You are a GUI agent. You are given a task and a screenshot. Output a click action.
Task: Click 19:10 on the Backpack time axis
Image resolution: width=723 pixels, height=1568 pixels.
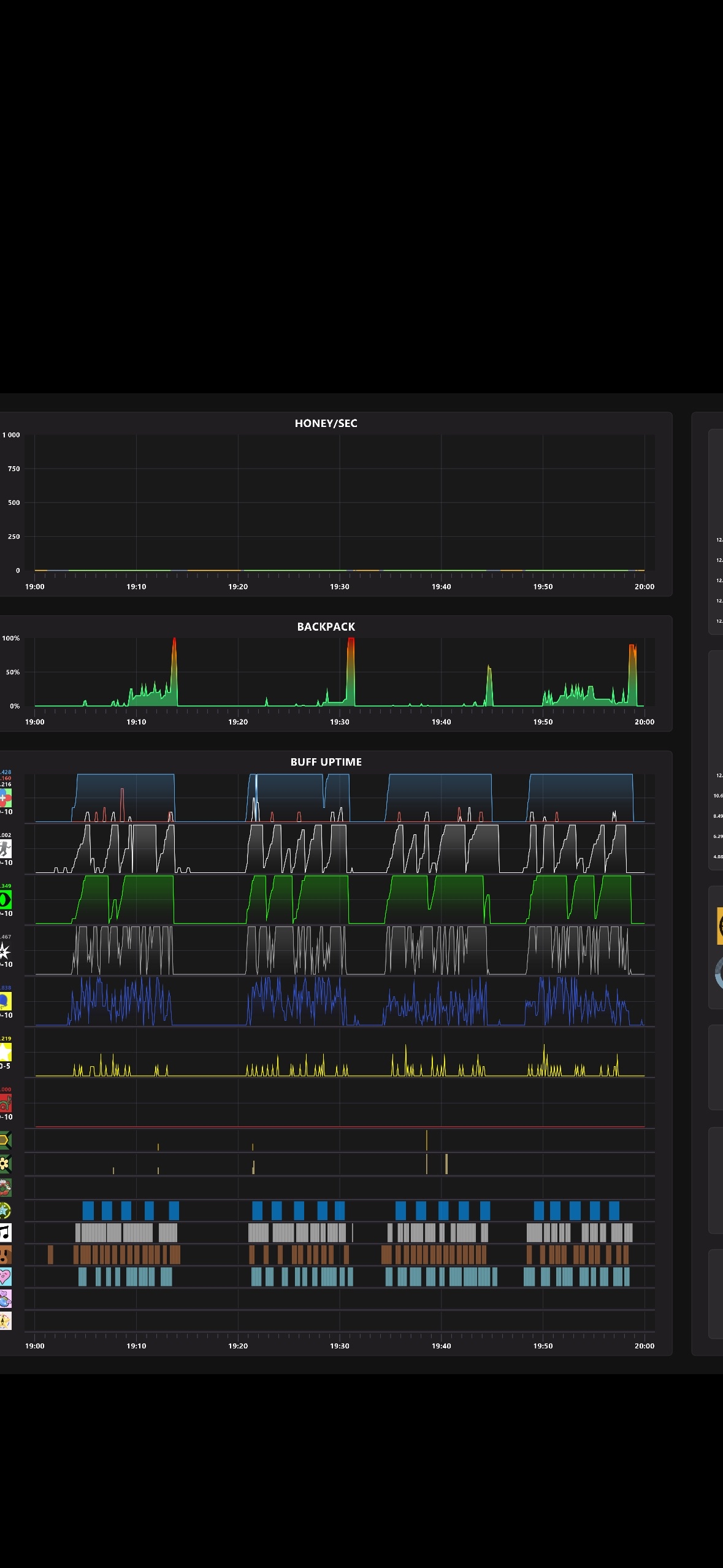coord(136,721)
